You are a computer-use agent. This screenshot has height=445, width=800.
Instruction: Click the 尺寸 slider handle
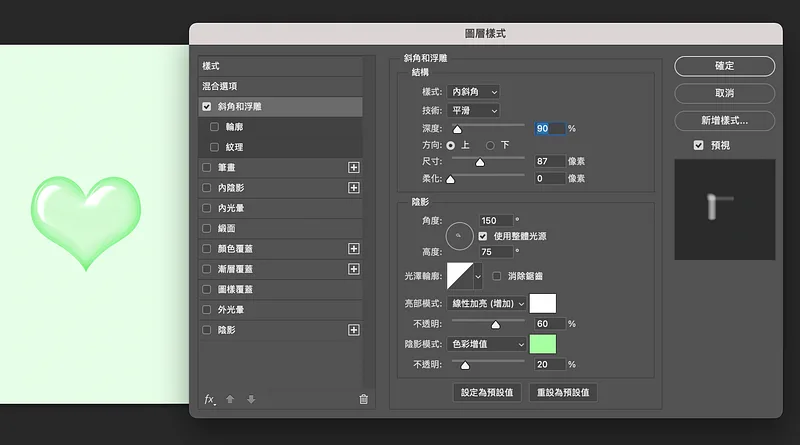[480, 162]
